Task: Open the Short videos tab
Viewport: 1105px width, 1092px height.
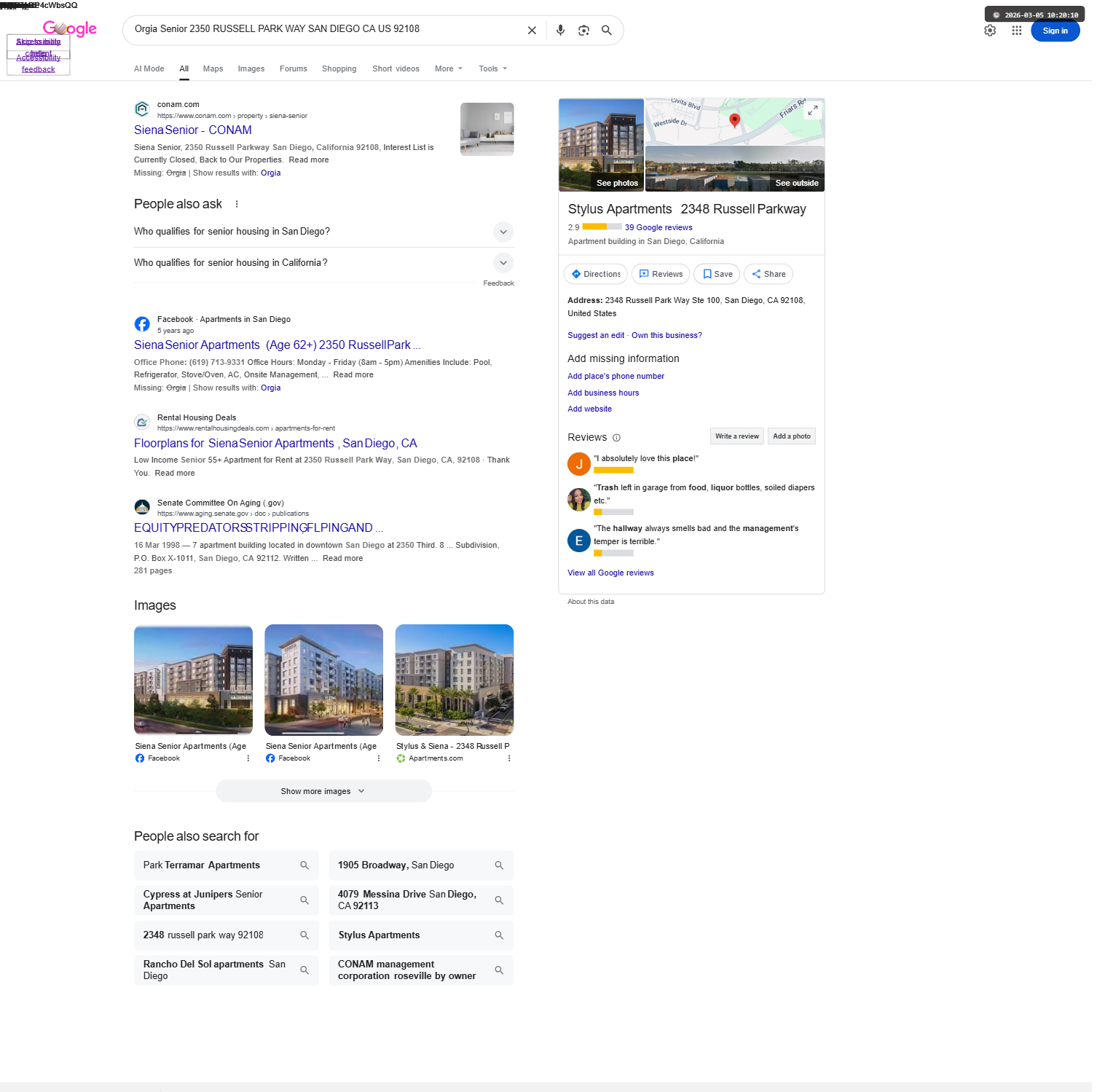Action: click(396, 69)
